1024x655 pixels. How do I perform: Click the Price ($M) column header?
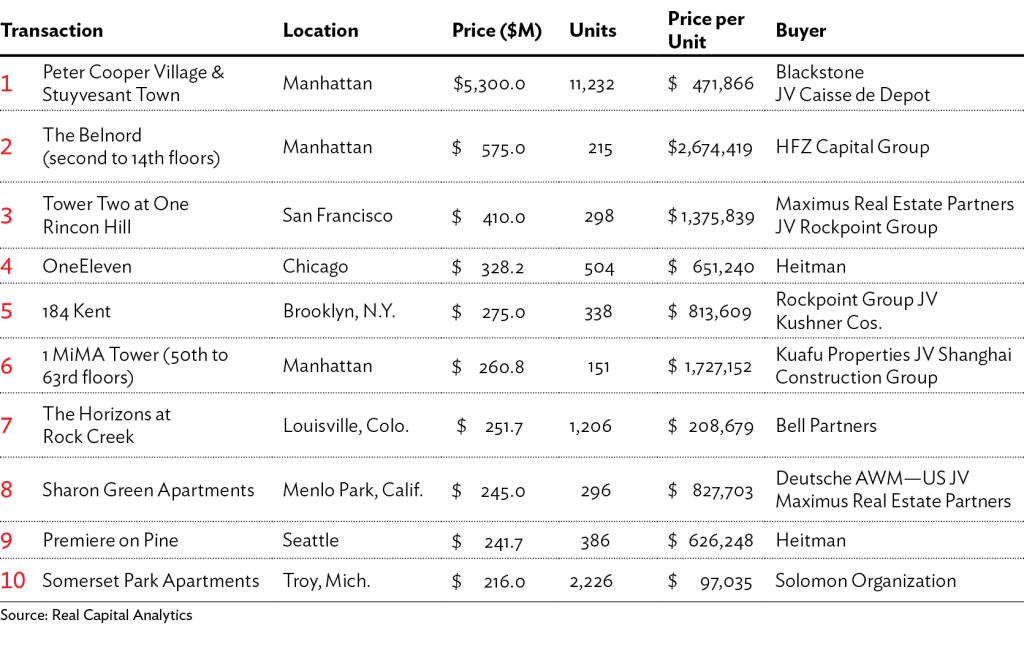click(496, 30)
